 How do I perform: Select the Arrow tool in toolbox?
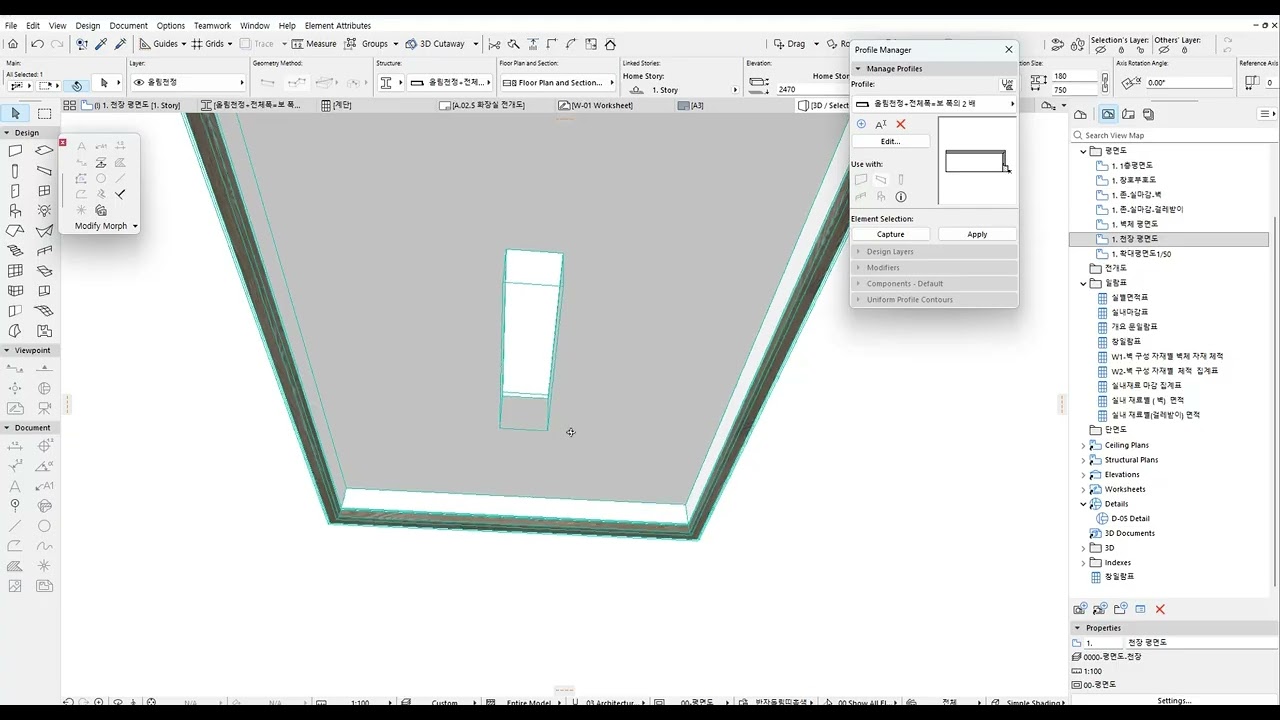15,114
